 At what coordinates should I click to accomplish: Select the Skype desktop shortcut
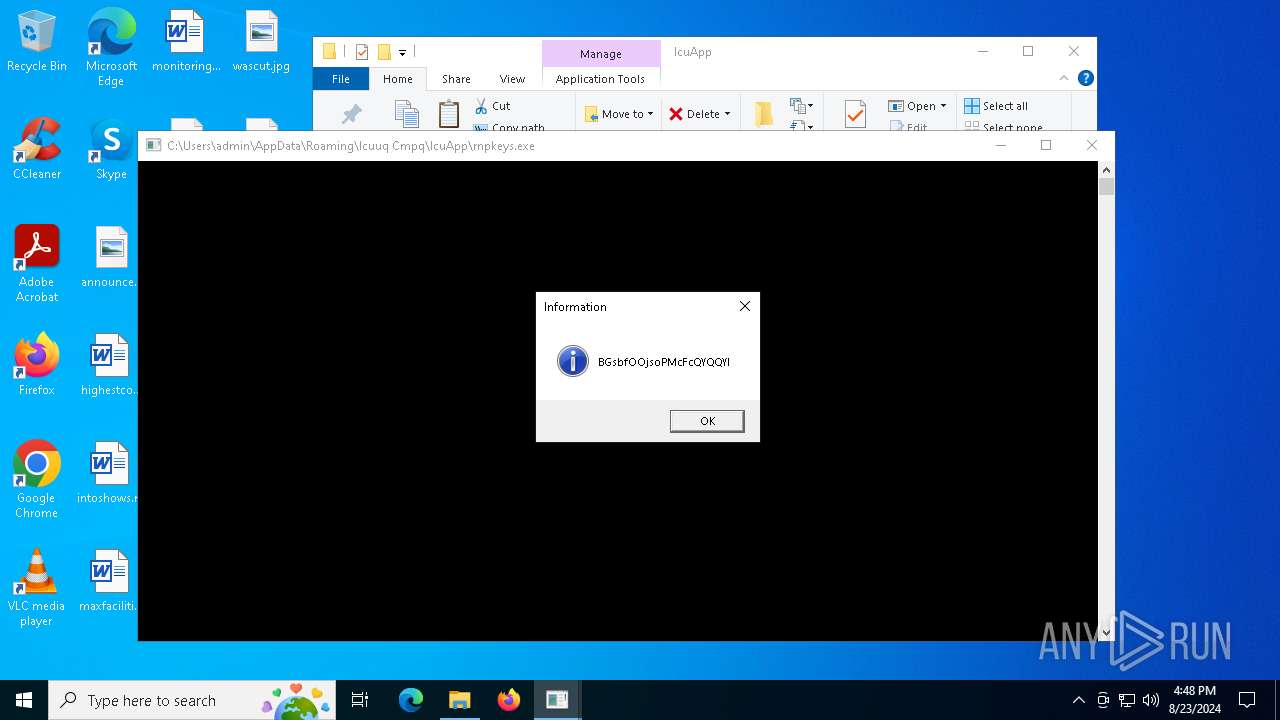coord(111,150)
